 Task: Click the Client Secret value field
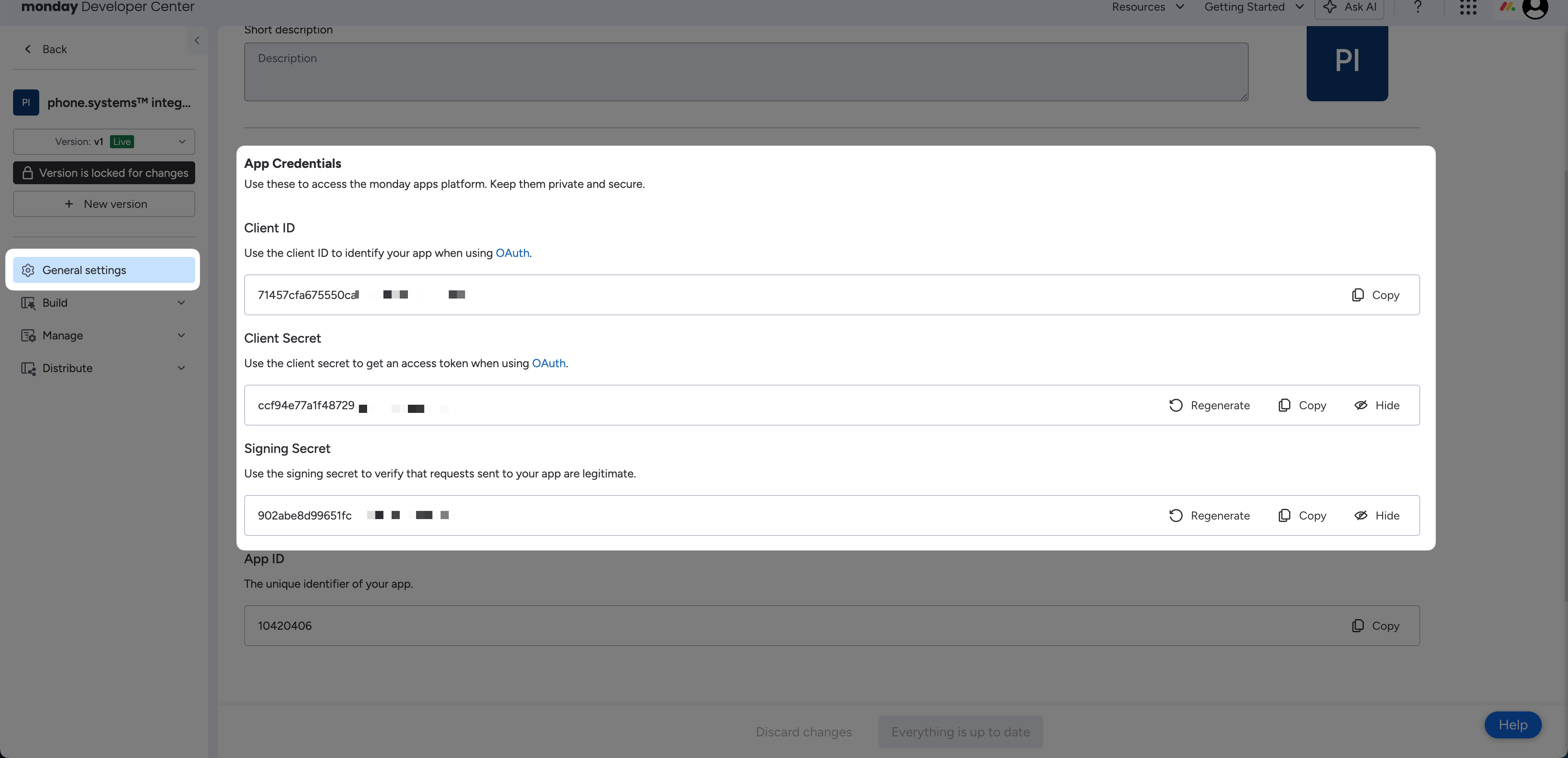tap(832, 405)
